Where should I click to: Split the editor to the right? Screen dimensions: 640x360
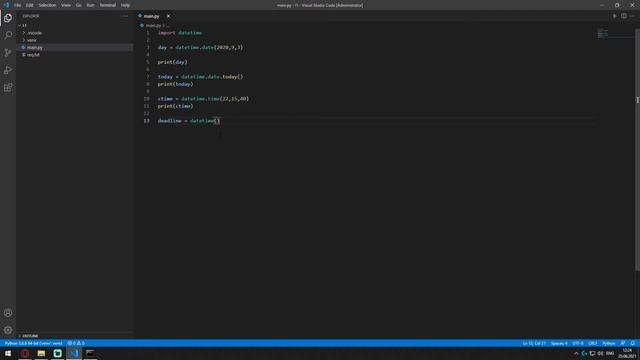(x=624, y=16)
